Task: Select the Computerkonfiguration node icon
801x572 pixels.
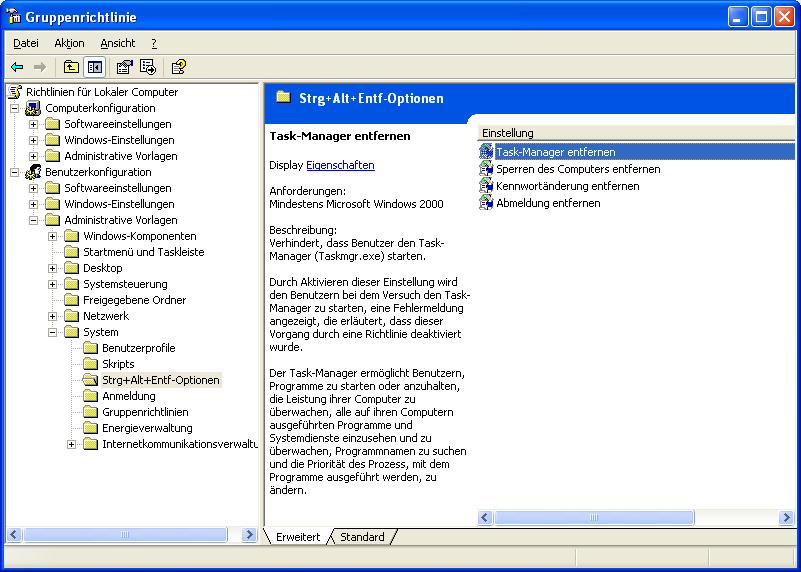Action: (x=33, y=108)
